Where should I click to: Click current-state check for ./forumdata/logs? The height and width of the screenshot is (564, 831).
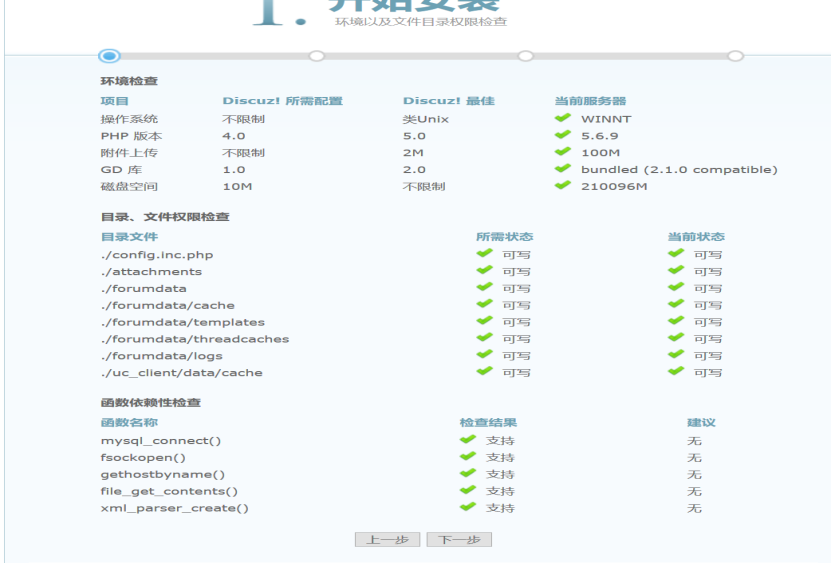pos(676,355)
